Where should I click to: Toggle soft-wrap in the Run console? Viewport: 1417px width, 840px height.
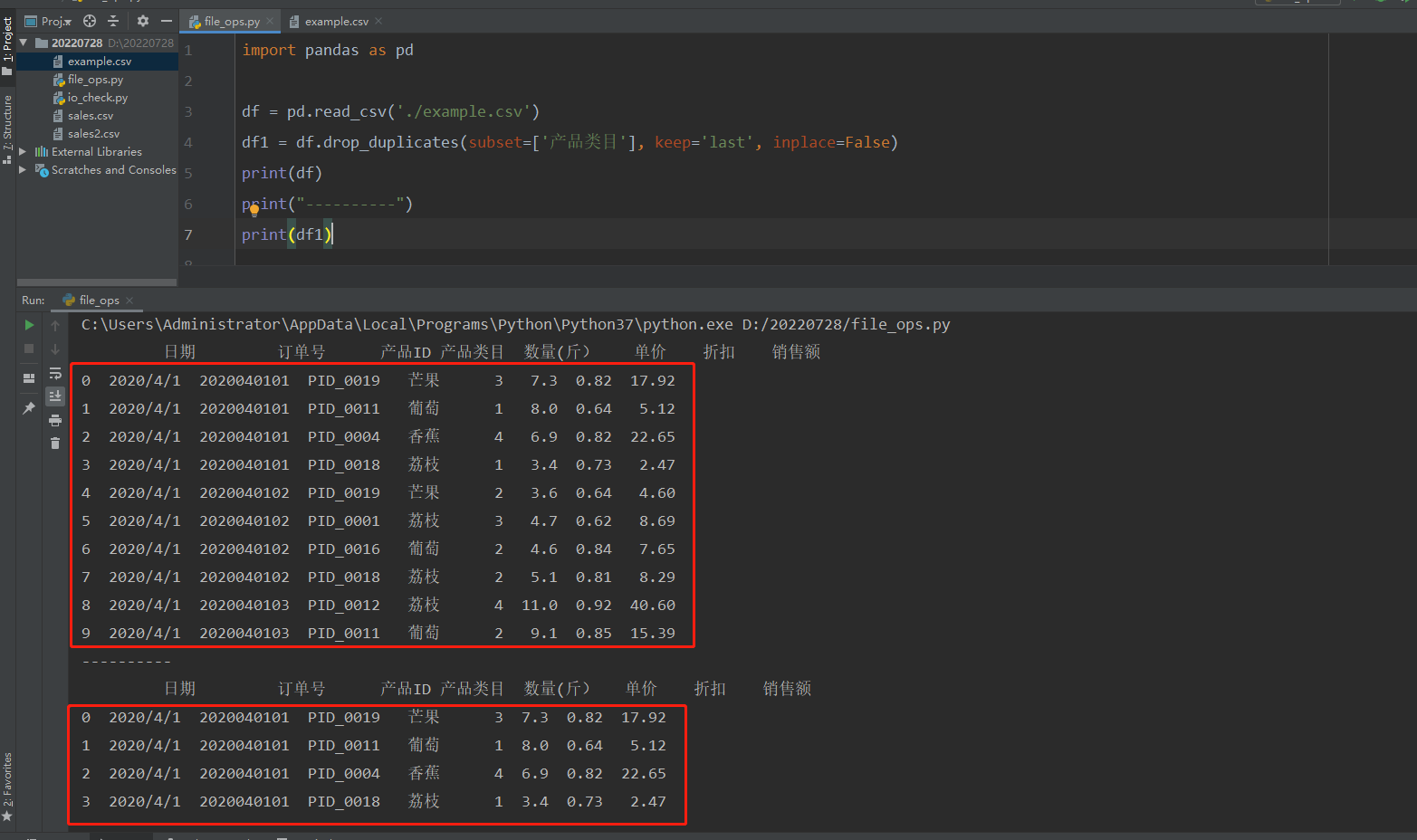point(55,373)
